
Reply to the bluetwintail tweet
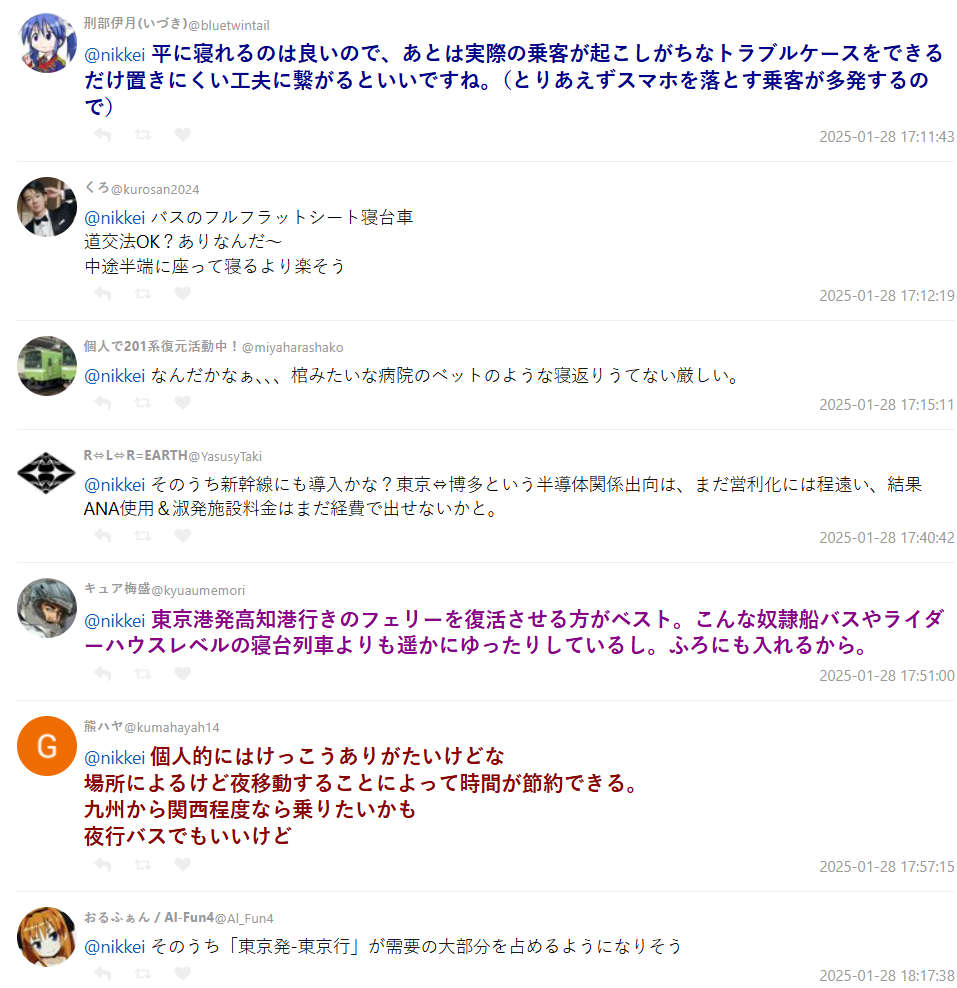point(103,135)
